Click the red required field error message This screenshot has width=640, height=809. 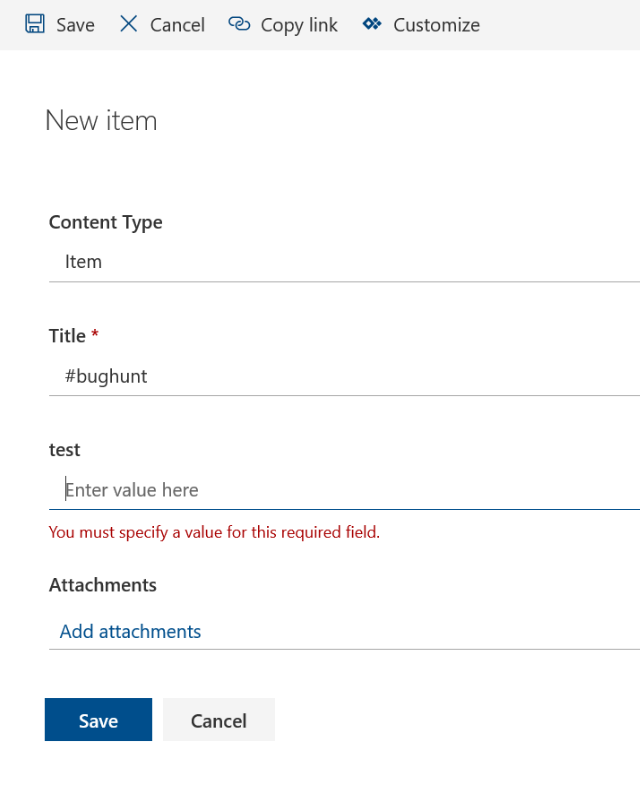(214, 532)
